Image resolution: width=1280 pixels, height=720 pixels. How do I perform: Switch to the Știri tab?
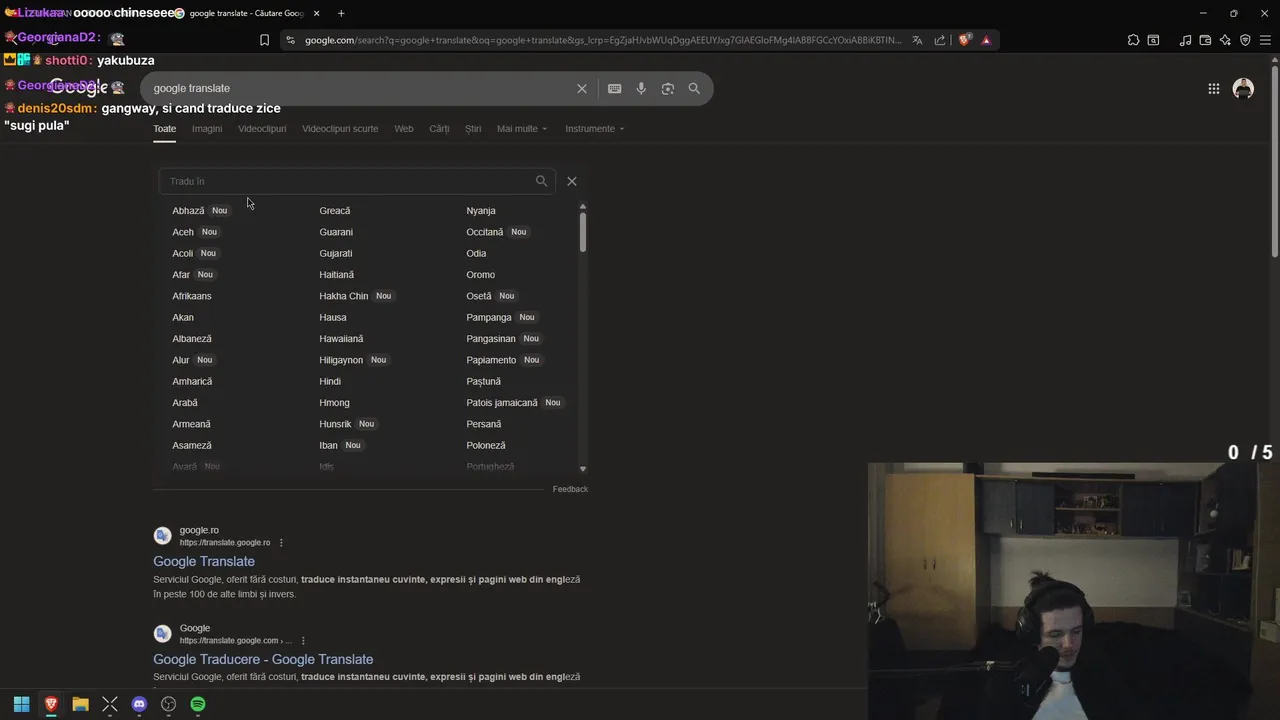[x=473, y=129]
